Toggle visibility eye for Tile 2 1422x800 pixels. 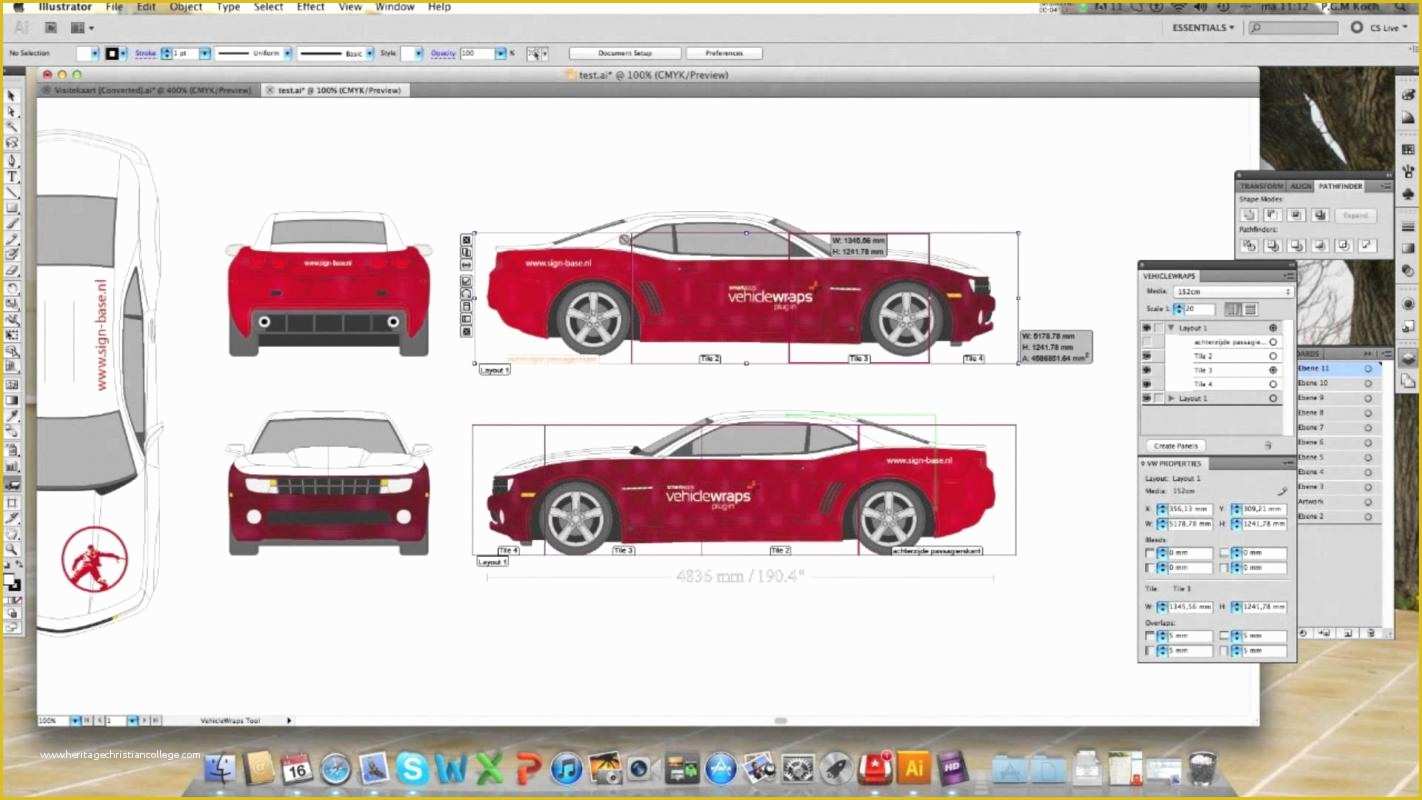click(x=1147, y=356)
